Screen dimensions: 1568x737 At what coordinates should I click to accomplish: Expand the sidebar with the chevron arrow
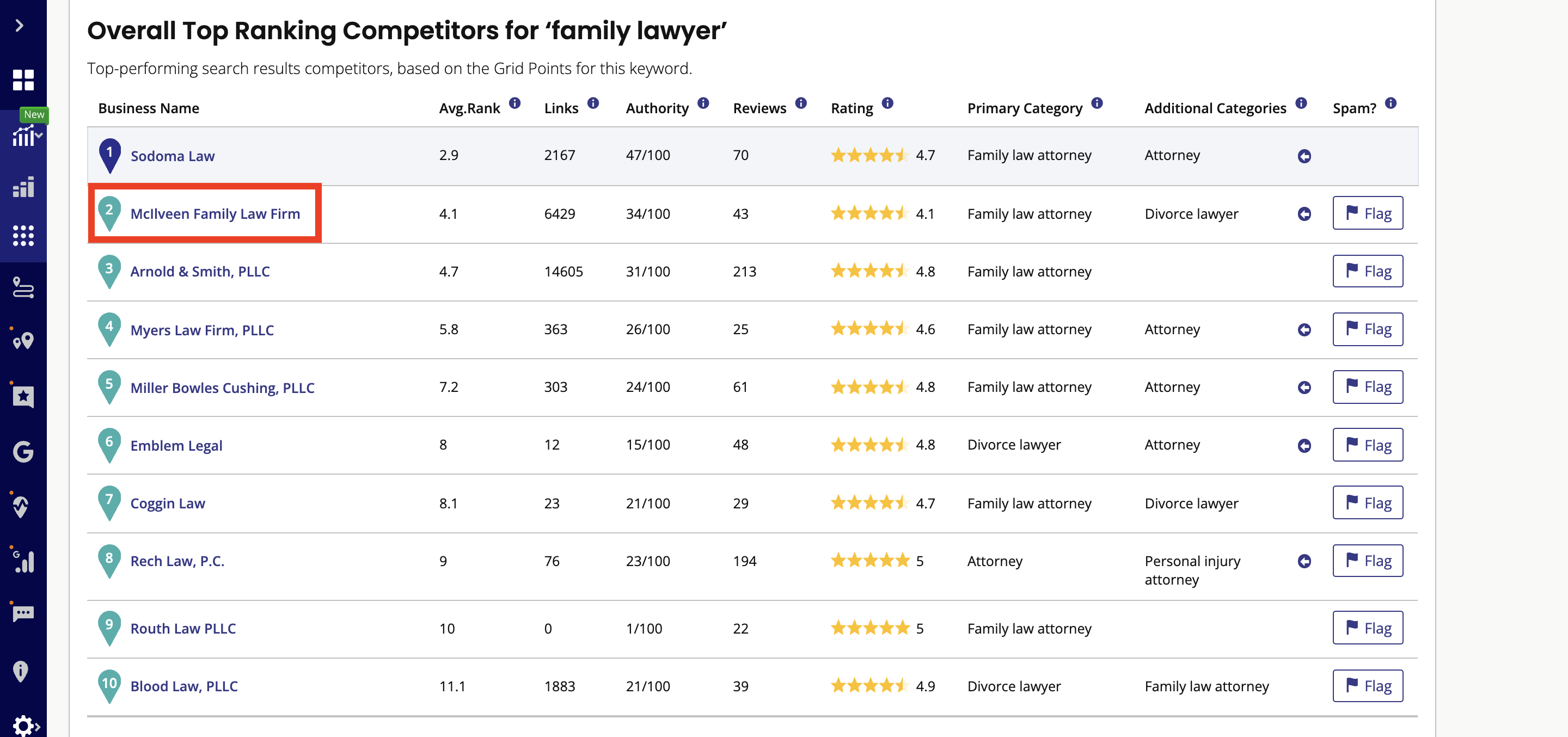20,25
